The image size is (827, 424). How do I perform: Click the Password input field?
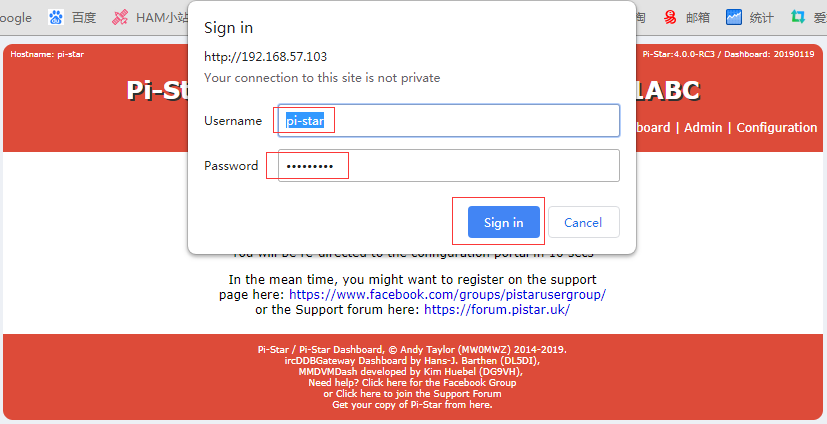pyautogui.click(x=447, y=166)
